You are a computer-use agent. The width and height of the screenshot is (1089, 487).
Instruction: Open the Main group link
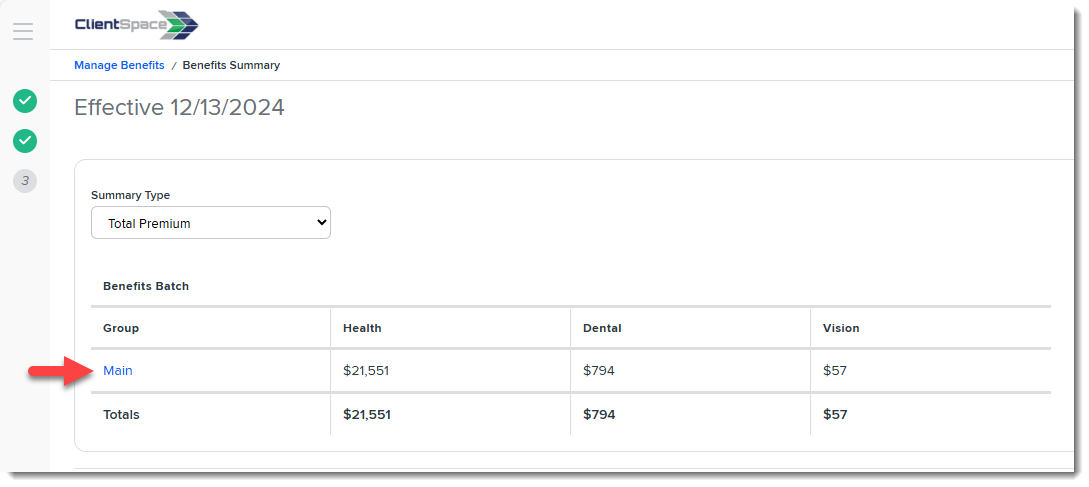pyautogui.click(x=118, y=370)
